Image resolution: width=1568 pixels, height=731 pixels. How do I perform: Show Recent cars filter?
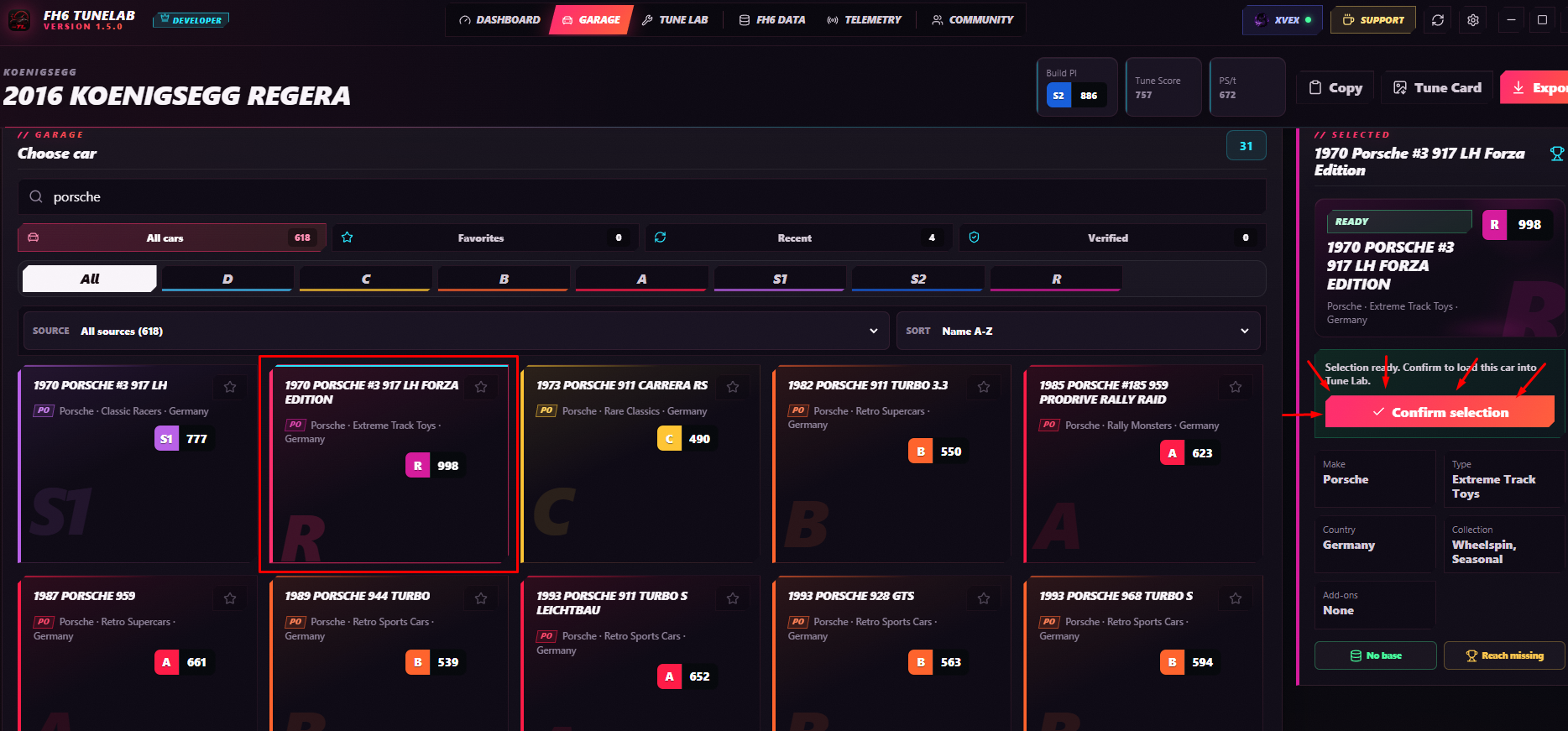coord(798,238)
